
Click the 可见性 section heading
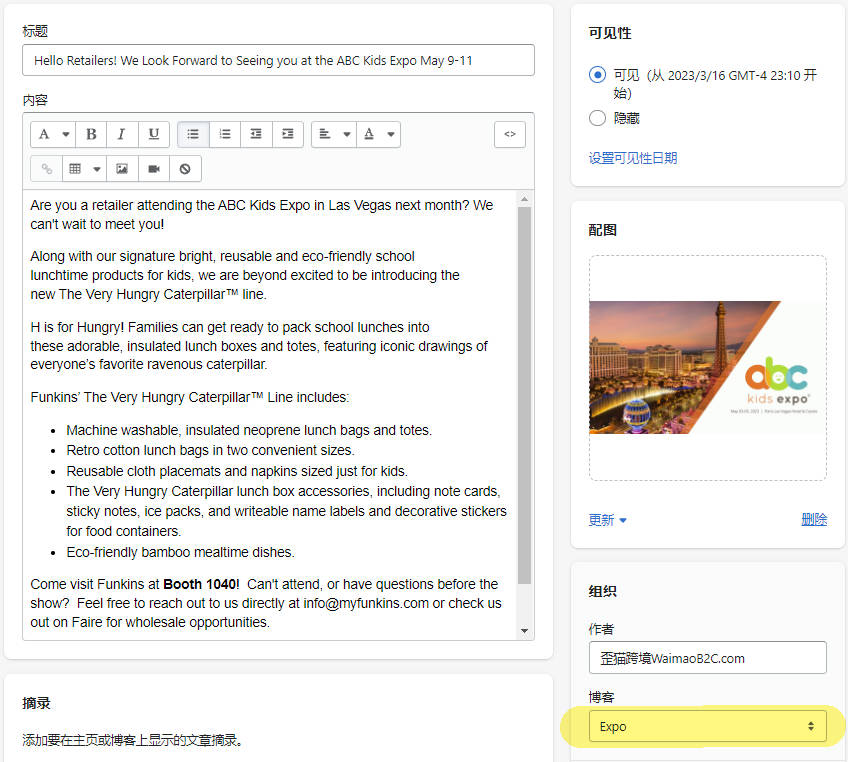pyautogui.click(x=610, y=33)
